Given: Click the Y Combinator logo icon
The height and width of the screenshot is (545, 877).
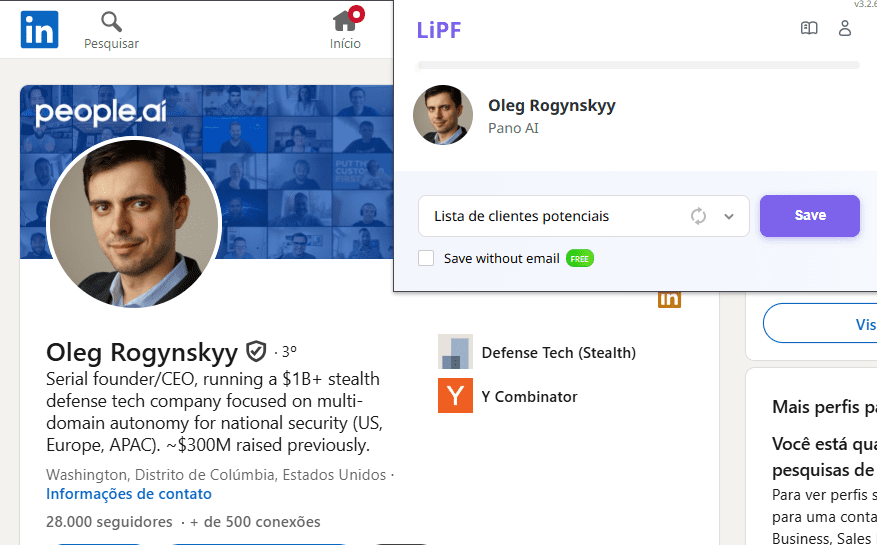Looking at the screenshot, I should click(x=455, y=396).
